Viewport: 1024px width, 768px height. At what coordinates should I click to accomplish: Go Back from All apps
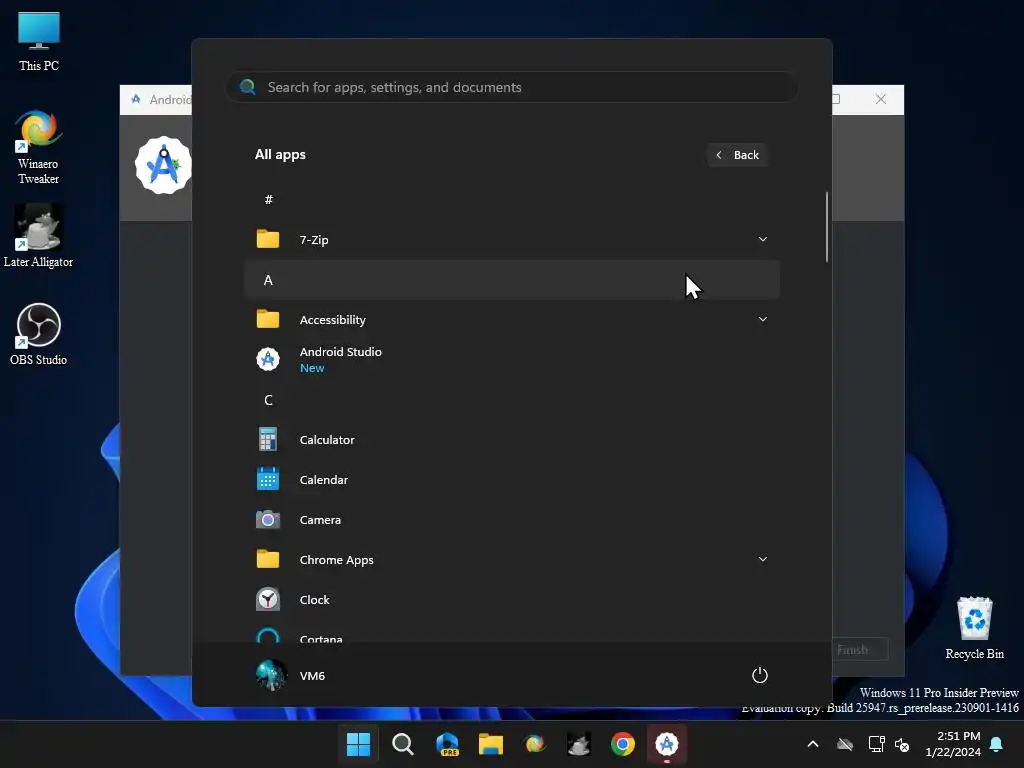[738, 155]
